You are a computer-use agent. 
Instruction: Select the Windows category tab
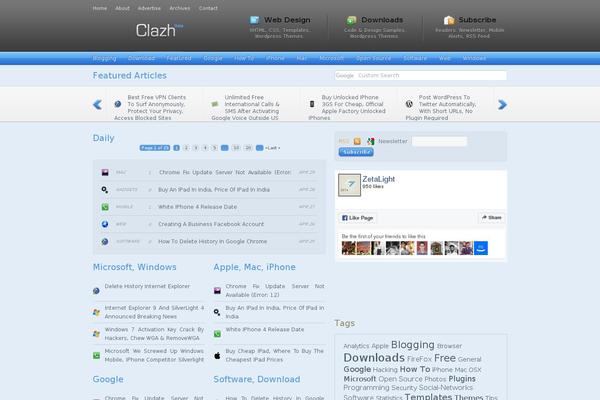474,58
